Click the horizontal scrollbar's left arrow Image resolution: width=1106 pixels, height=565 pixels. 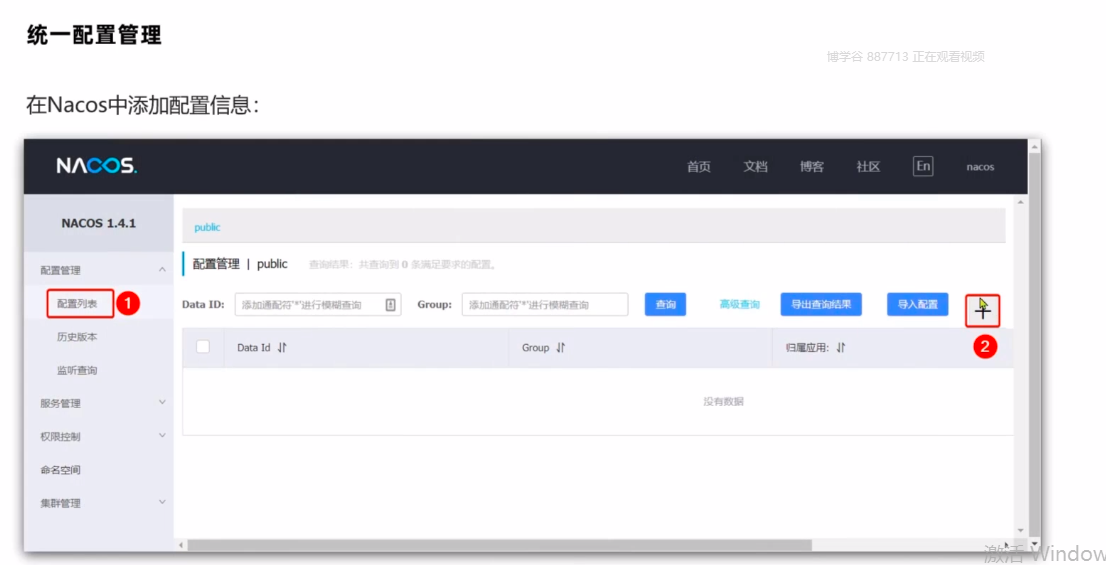click(181, 545)
